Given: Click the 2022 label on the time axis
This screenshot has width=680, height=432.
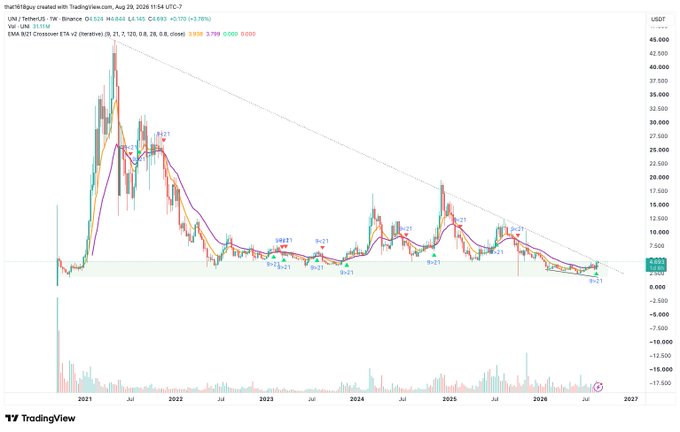Looking at the screenshot, I should [x=176, y=399].
